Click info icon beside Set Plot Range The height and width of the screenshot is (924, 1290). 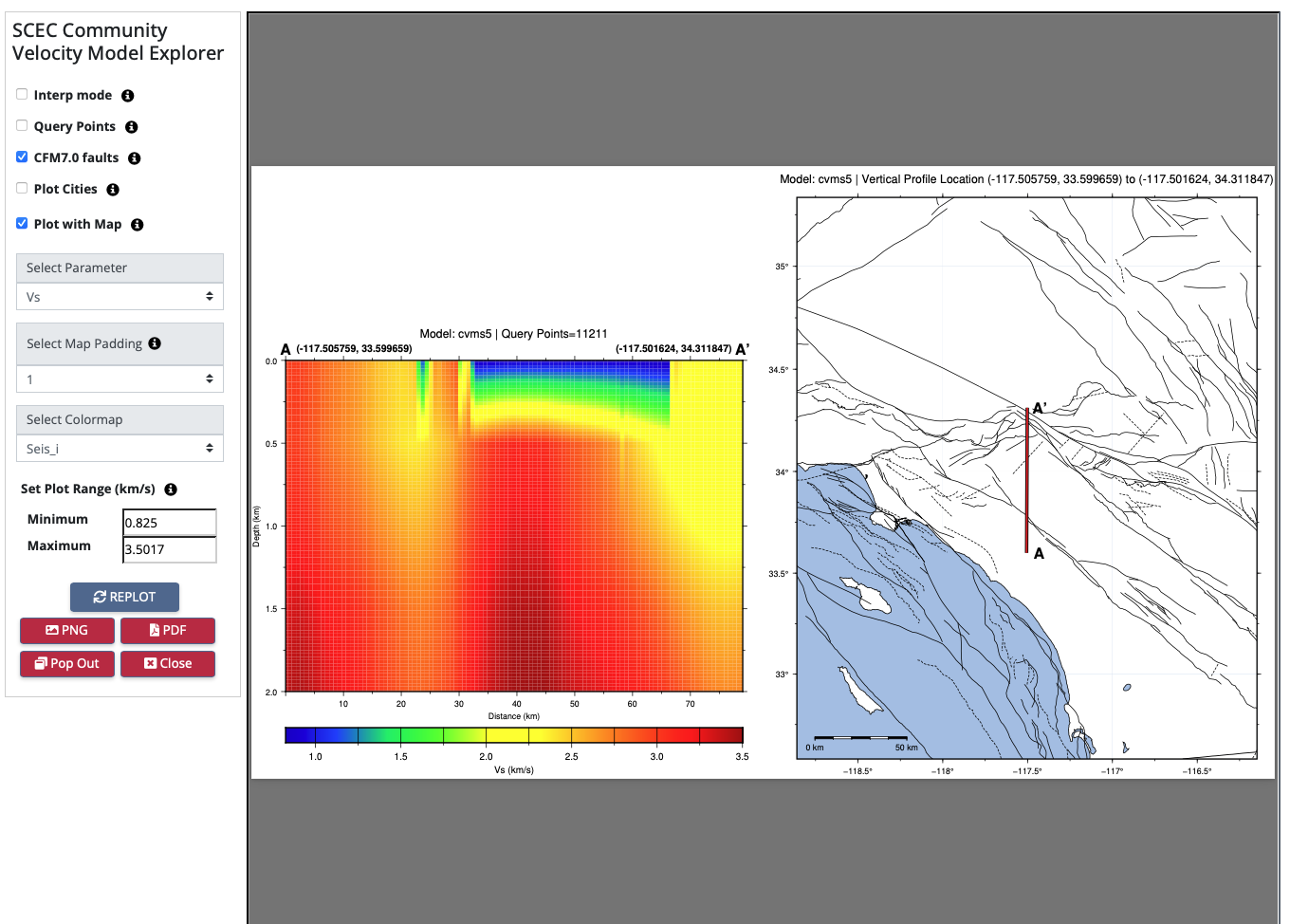coord(171,490)
